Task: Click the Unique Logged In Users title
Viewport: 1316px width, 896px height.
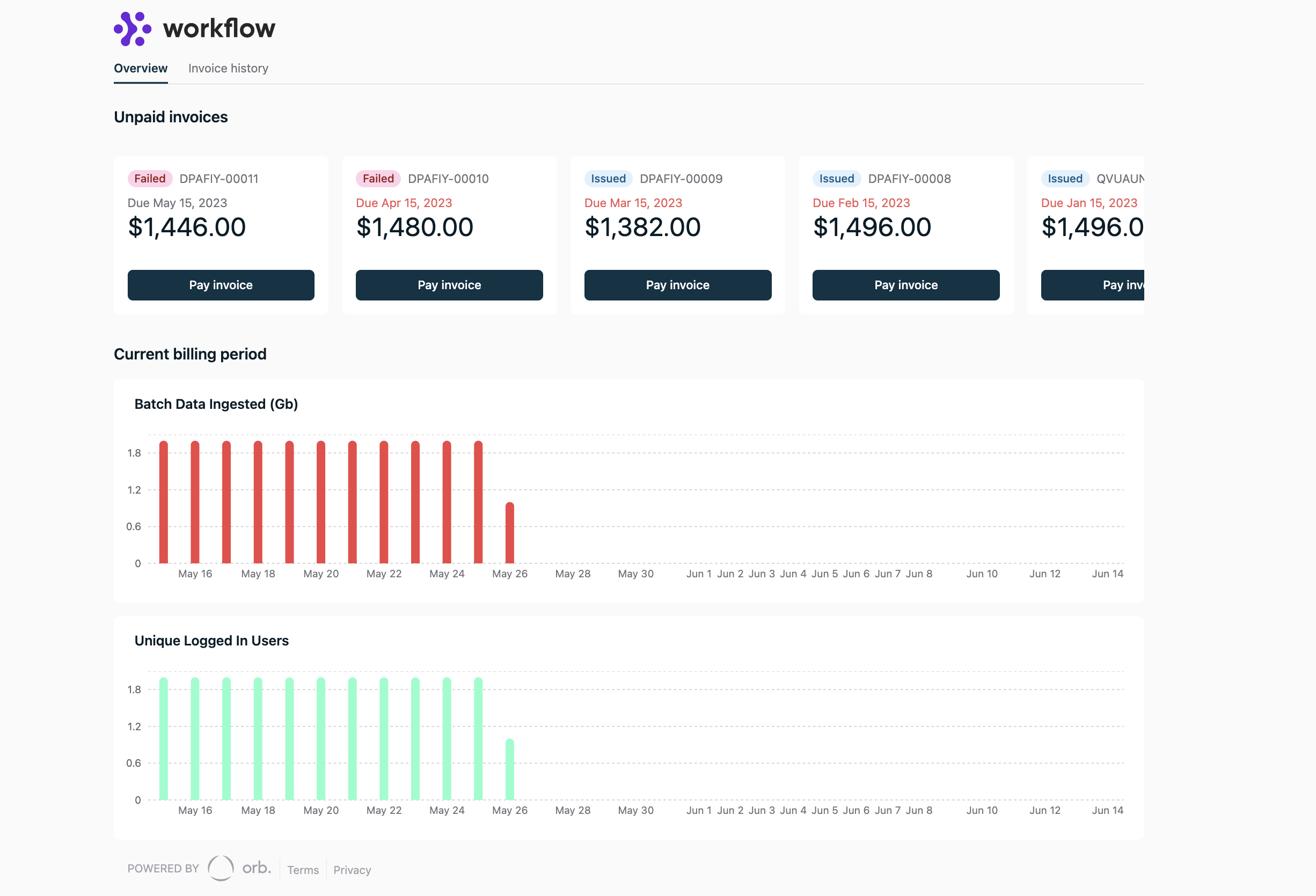Action: tap(211, 641)
